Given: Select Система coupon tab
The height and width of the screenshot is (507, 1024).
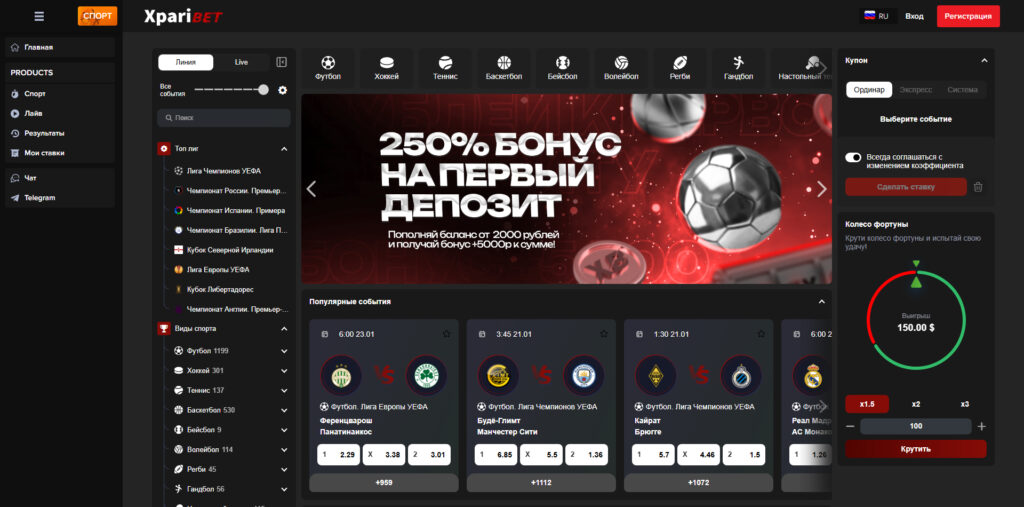Looking at the screenshot, I should tap(963, 90).
